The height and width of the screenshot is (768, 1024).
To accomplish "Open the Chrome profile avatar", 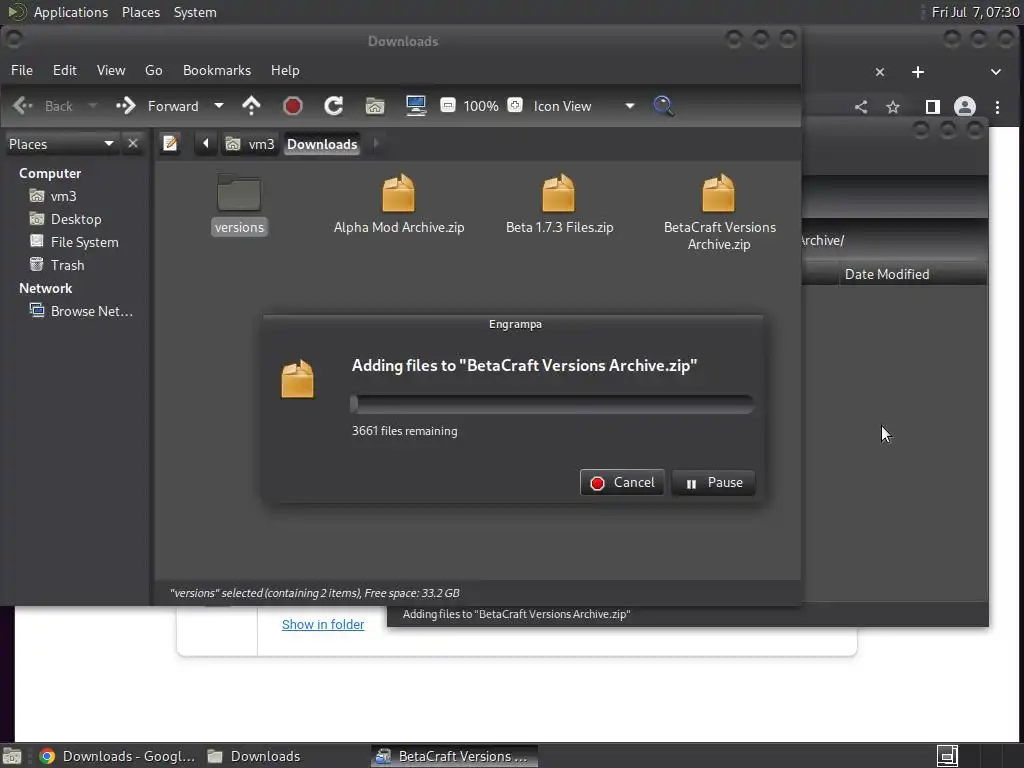I will pyautogui.click(x=965, y=106).
